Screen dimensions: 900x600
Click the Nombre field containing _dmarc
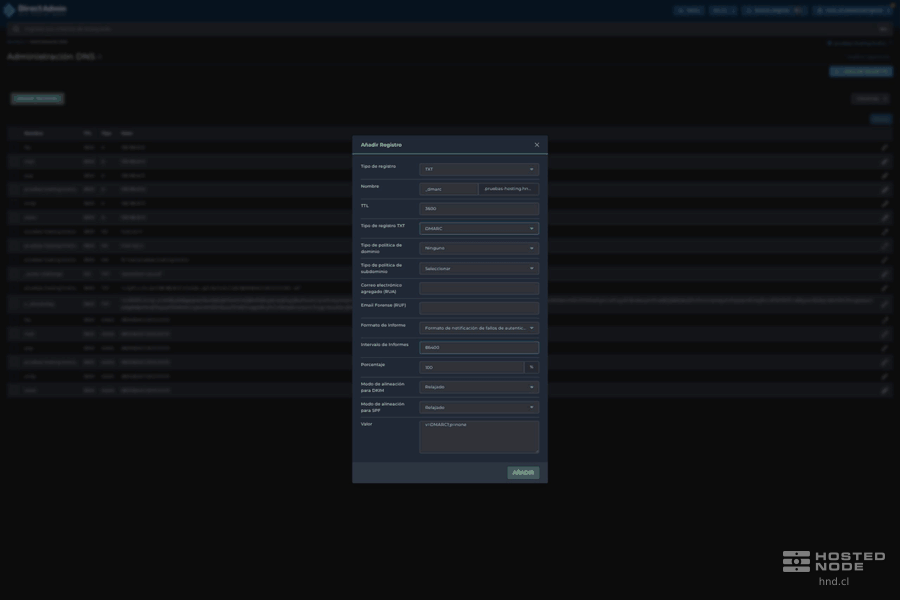coord(449,189)
